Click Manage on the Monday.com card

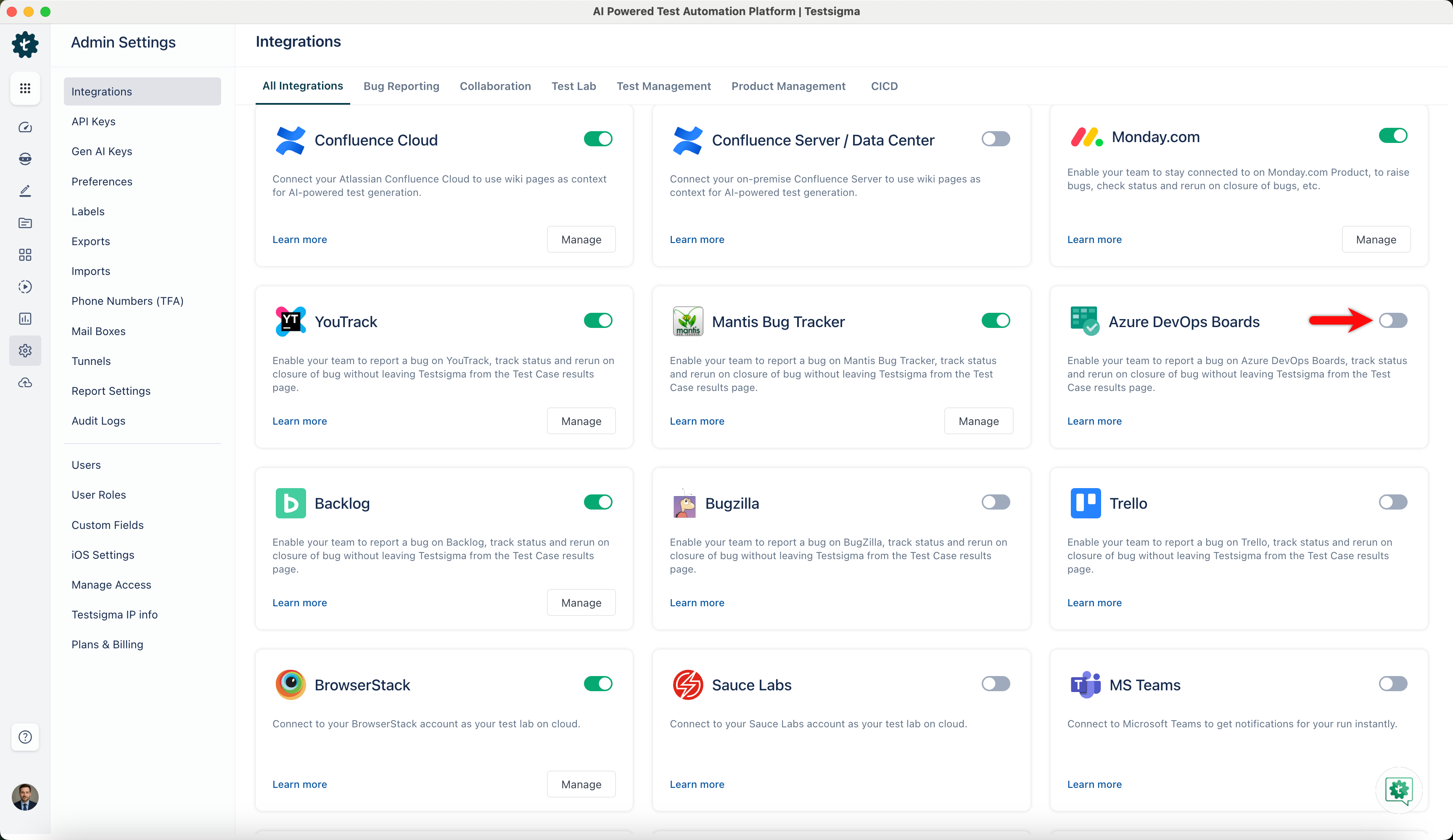[x=1376, y=239]
